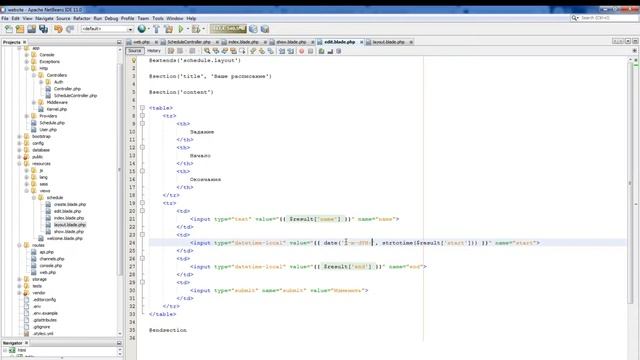Switch to the index.blade.php tab
The height and width of the screenshot is (360, 640).
pyautogui.click(x=243, y=42)
